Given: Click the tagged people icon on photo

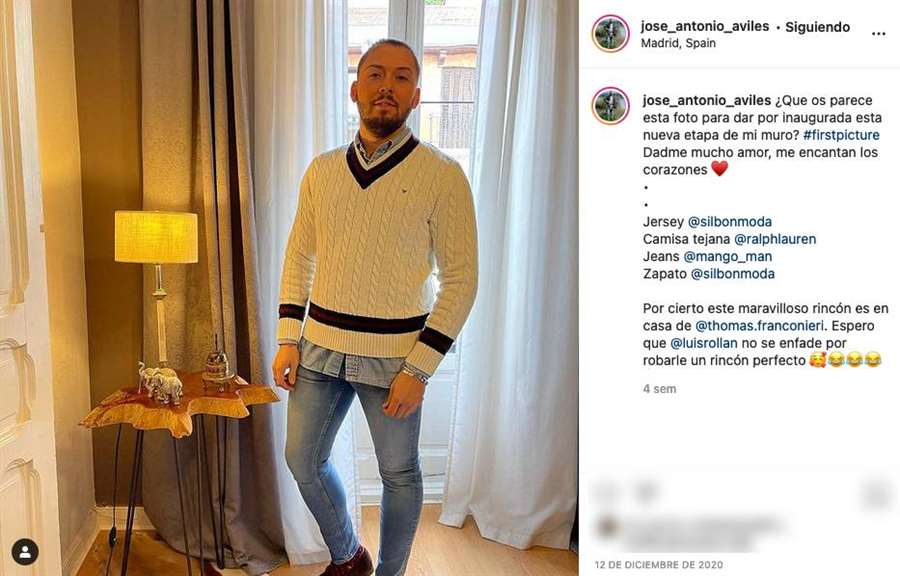Looking at the screenshot, I should pos(25,551).
